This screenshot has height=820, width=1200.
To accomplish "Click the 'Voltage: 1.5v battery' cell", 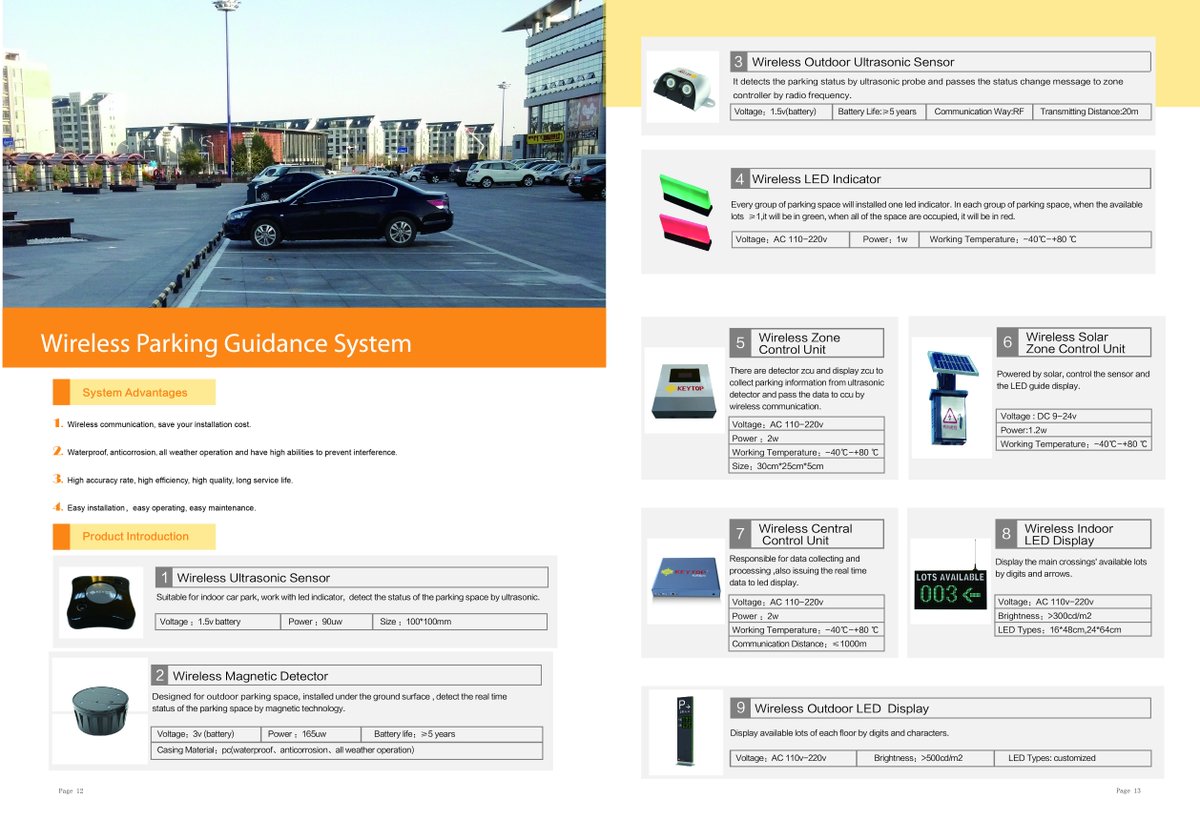I will tap(217, 622).
